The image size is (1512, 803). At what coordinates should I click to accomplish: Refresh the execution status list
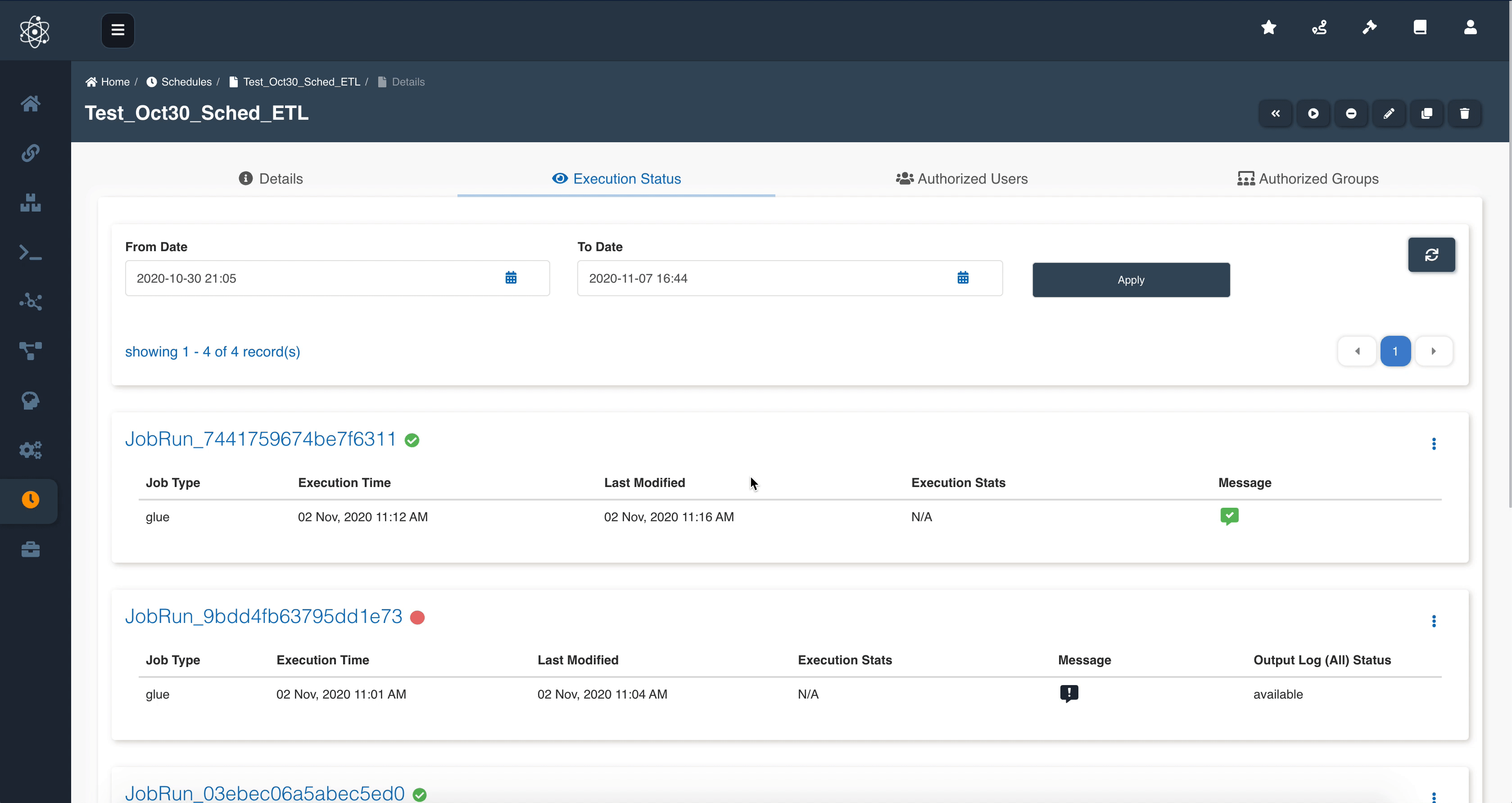pyautogui.click(x=1431, y=255)
